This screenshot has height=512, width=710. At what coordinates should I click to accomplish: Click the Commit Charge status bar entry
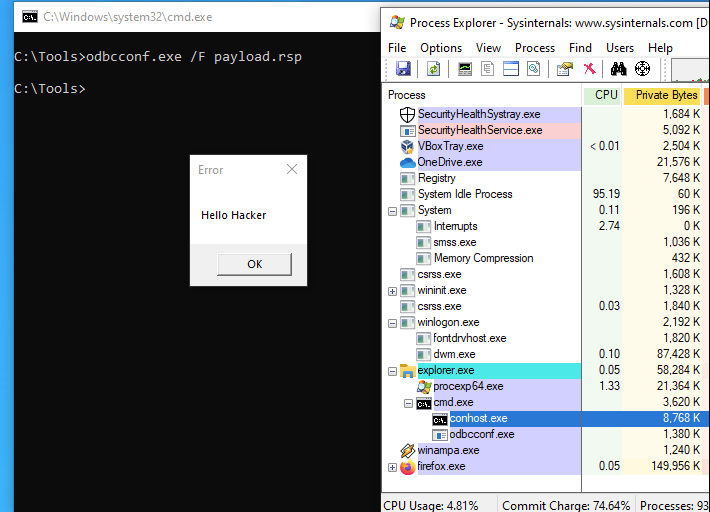(x=566, y=506)
